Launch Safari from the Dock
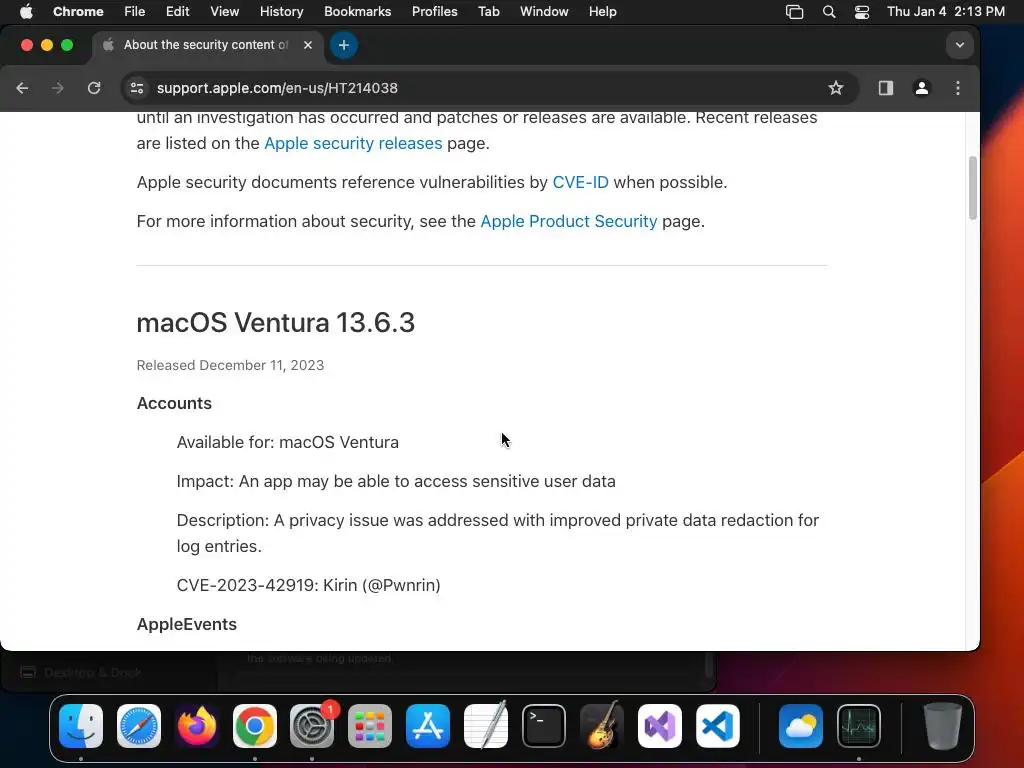This screenshot has height=768, width=1024. [139, 726]
